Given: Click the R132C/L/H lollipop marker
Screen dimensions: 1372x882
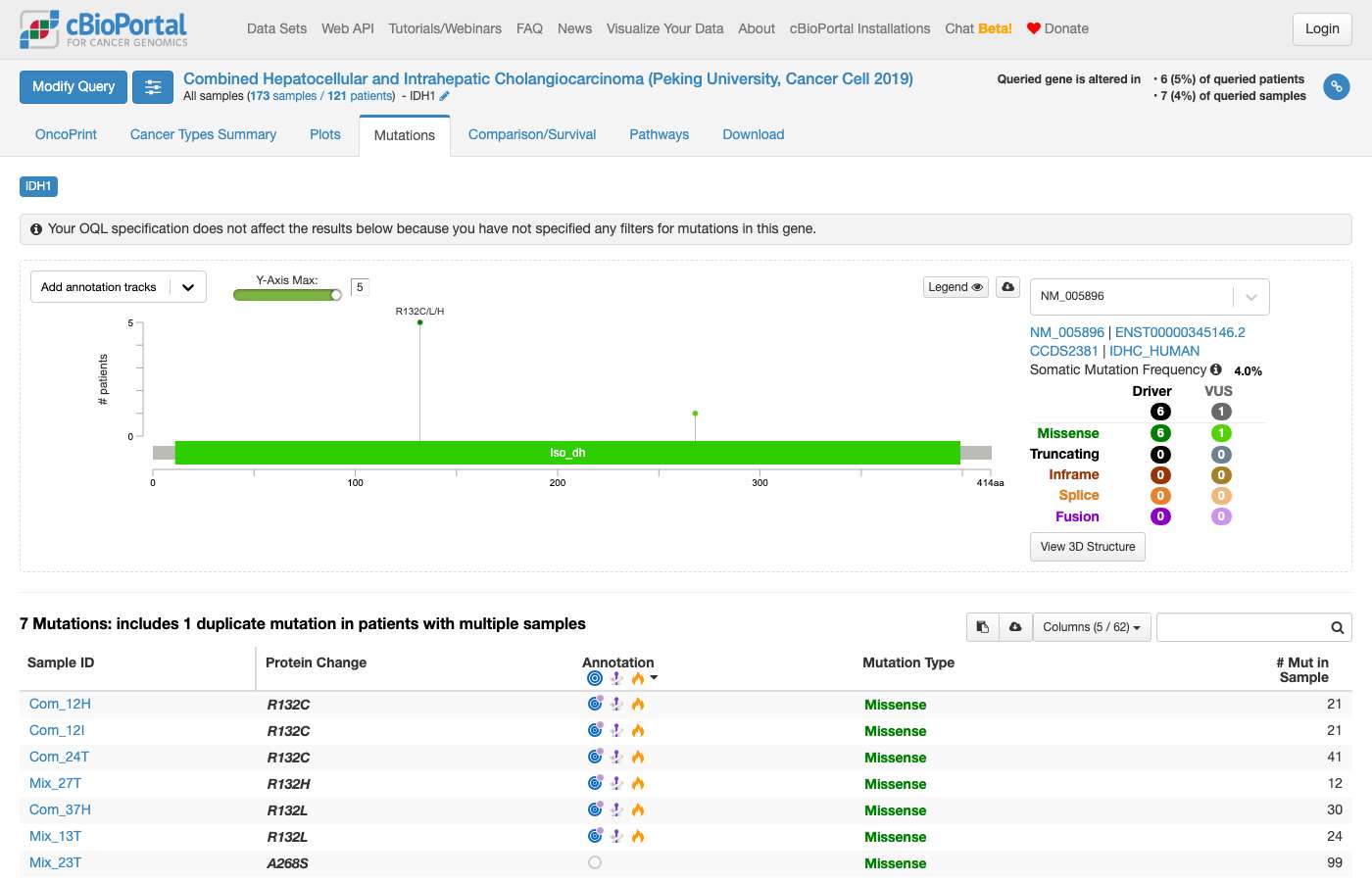Looking at the screenshot, I should 420,322.
